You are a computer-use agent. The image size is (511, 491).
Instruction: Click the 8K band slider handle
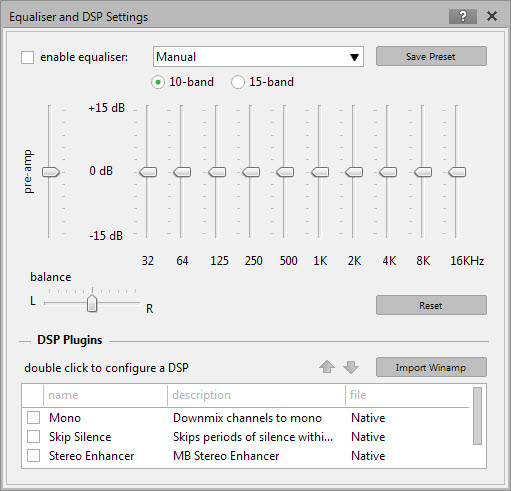pos(423,172)
